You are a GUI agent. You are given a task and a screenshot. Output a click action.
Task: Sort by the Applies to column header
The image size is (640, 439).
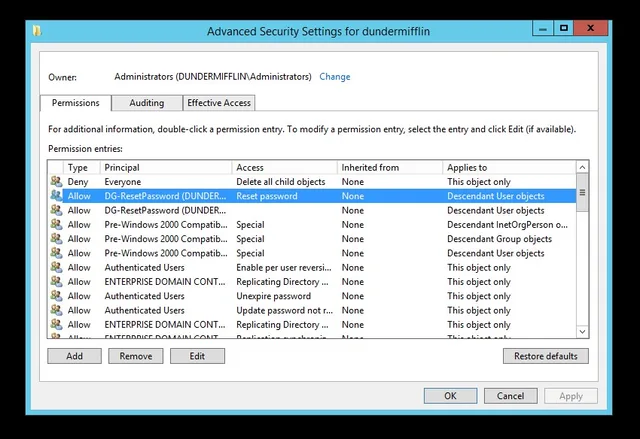pyautogui.click(x=509, y=167)
